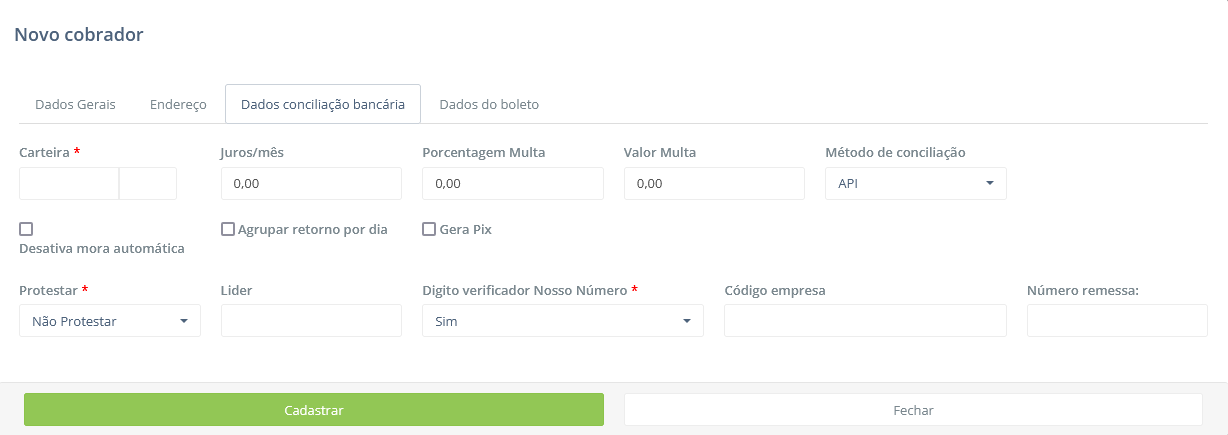Click the Código empresa input field
The image size is (1228, 435).
click(865, 321)
